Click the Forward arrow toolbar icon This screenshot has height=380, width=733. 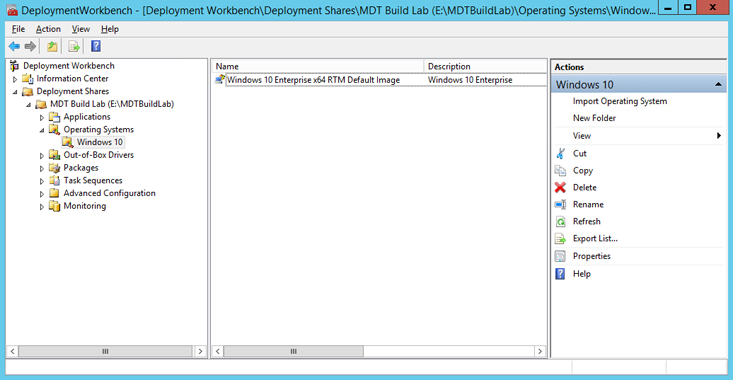coord(30,46)
